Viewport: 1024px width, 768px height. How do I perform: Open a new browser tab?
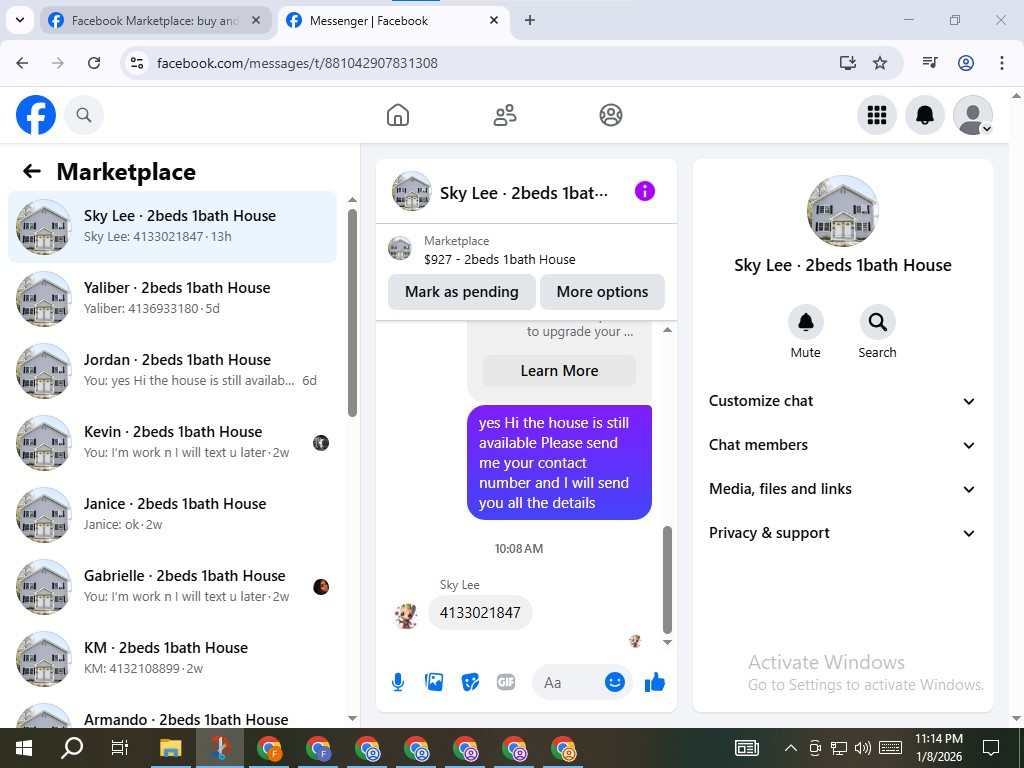pyautogui.click(x=530, y=20)
